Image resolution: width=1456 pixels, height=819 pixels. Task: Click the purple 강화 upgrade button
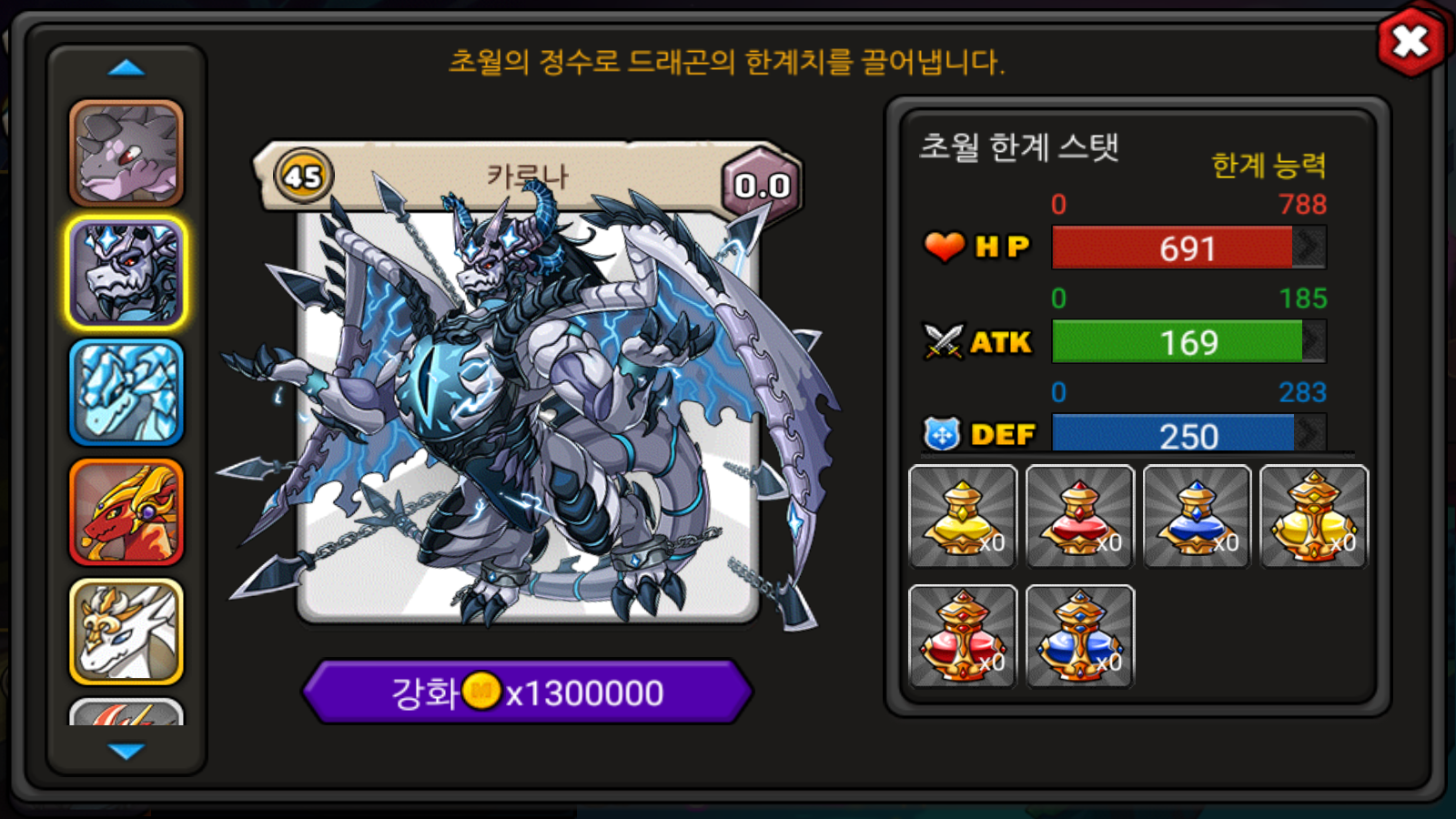(528, 693)
